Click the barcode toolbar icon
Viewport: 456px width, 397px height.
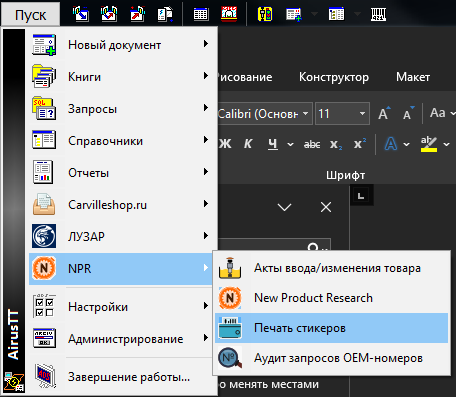pos(378,14)
